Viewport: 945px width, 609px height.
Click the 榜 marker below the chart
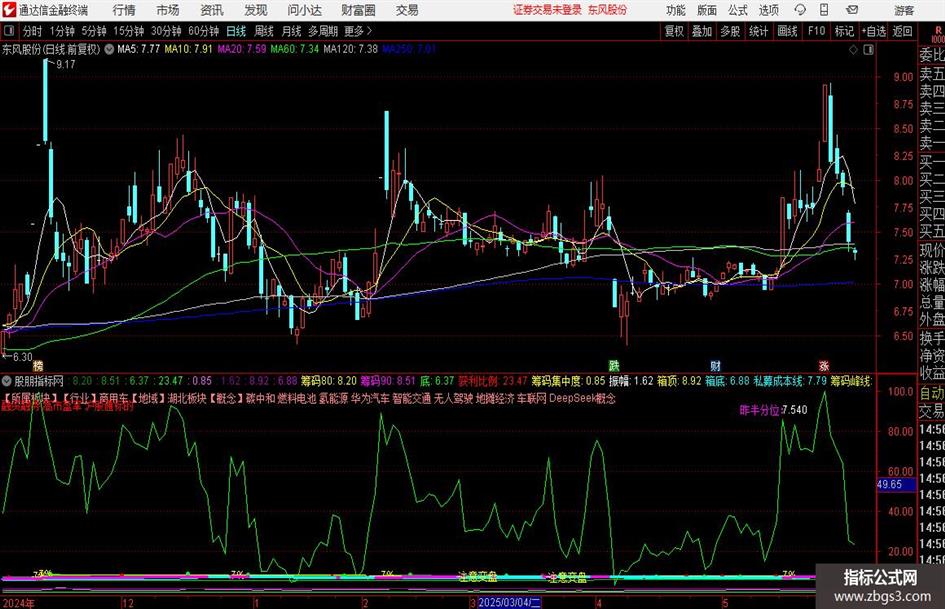39,365
